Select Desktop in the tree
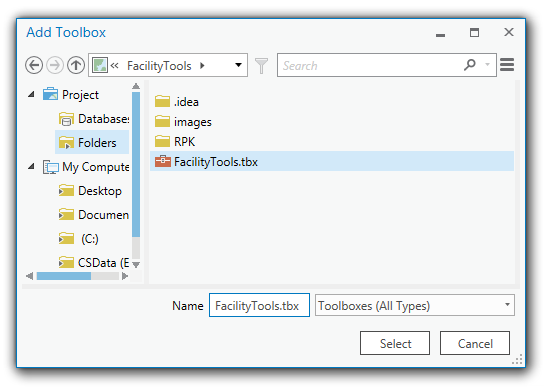 point(100,191)
